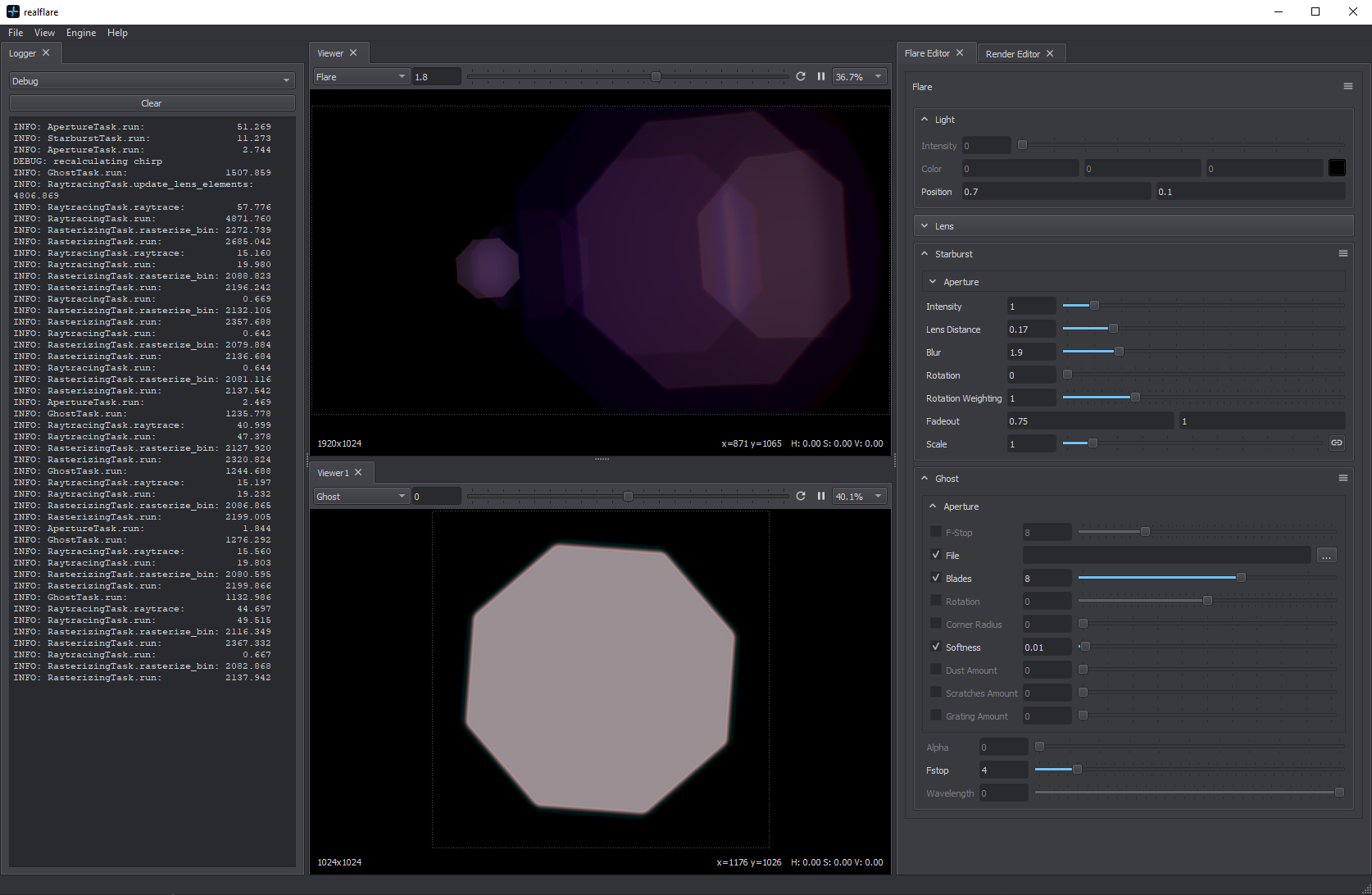Browse for aperture file with ellipsis button
Image resolution: width=1372 pixels, height=895 pixels.
[x=1326, y=556]
